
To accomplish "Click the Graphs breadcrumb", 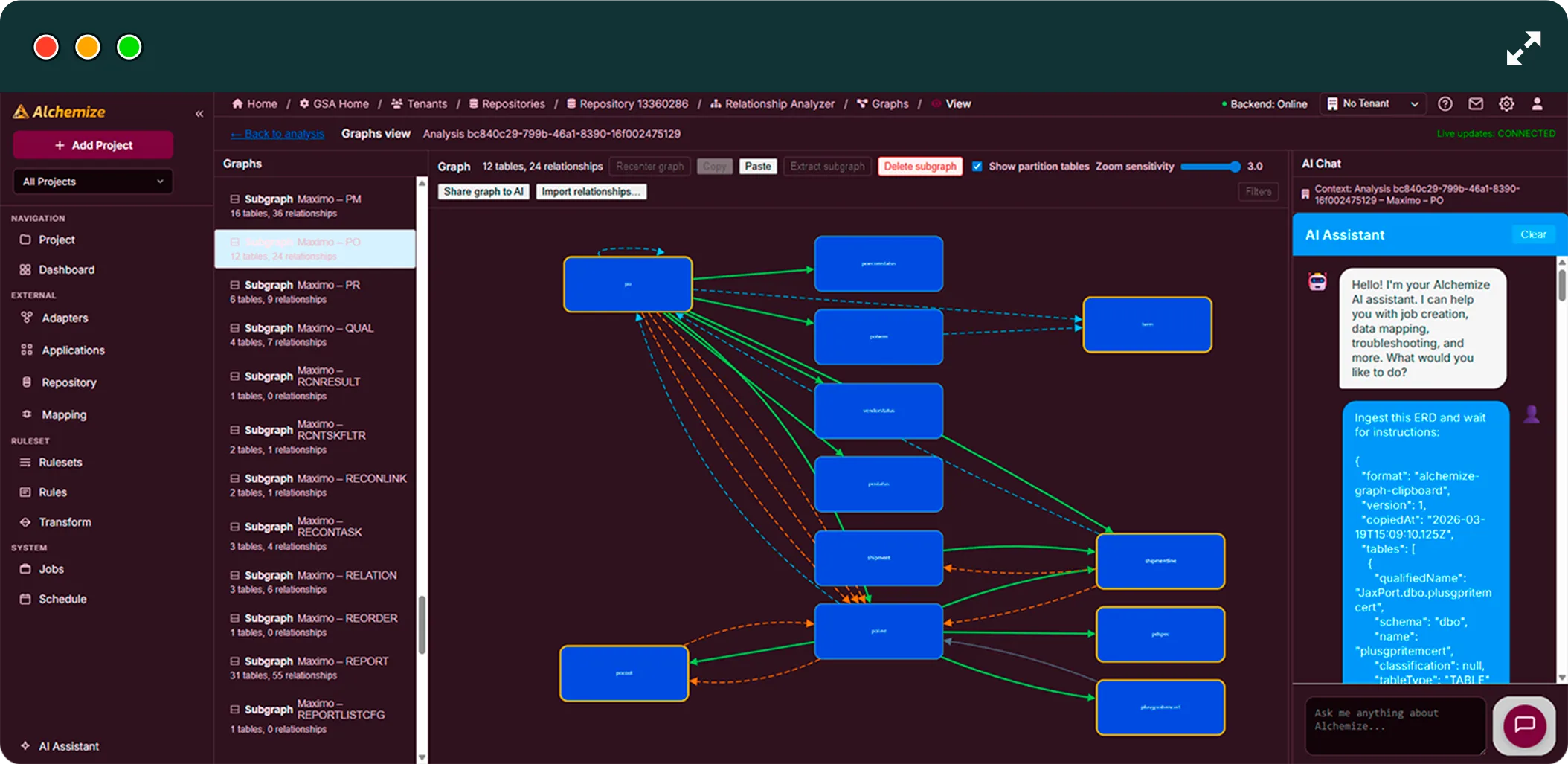I will (882, 103).
